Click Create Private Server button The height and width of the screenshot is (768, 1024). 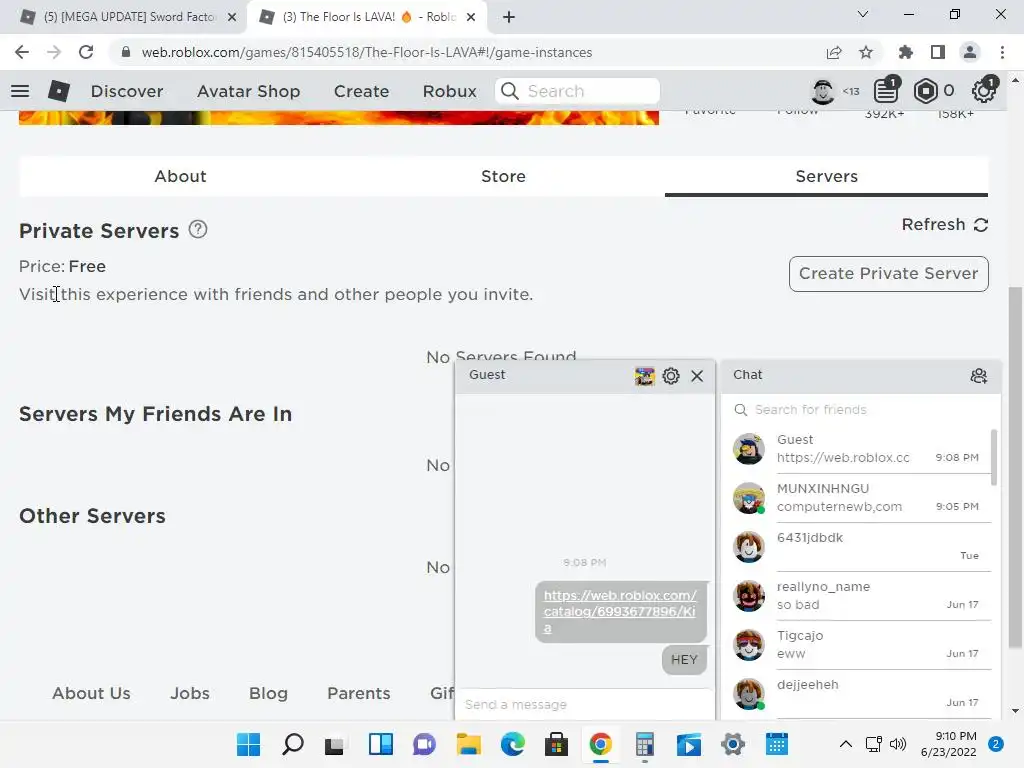click(888, 274)
